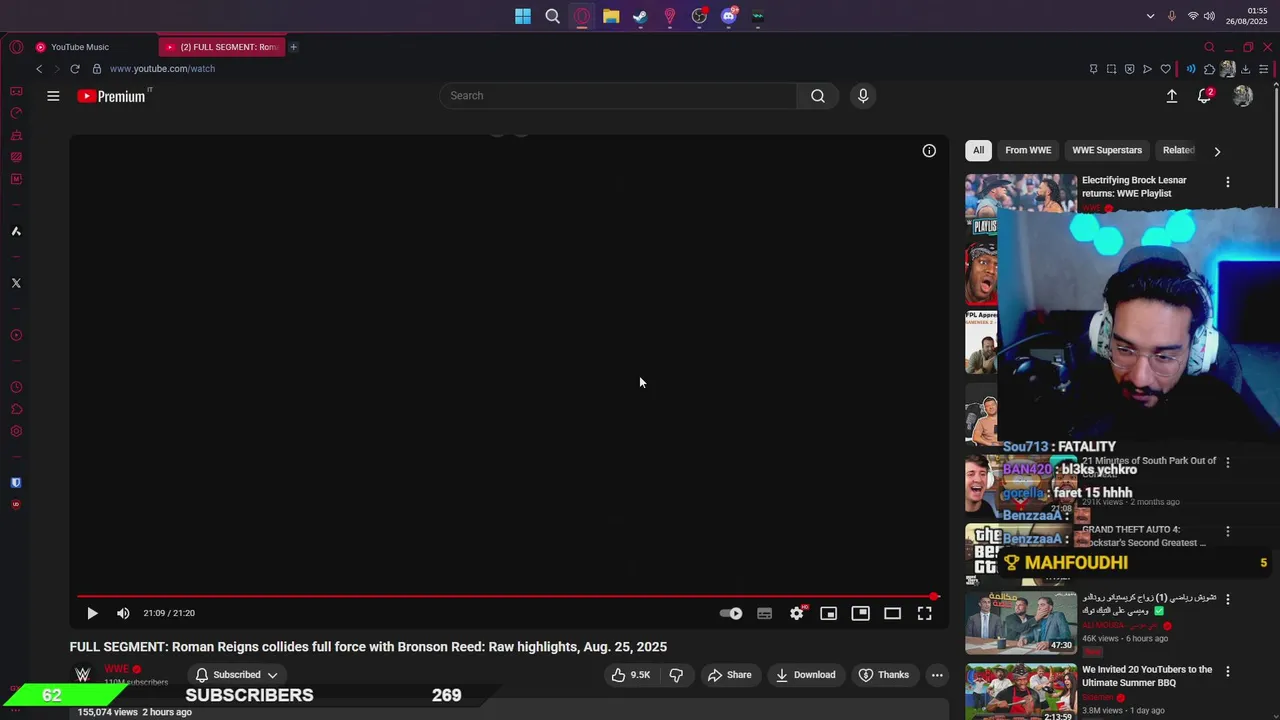Add page to bookmarks with the heart icon
Viewport: 1280px width, 720px height.
(1165, 69)
